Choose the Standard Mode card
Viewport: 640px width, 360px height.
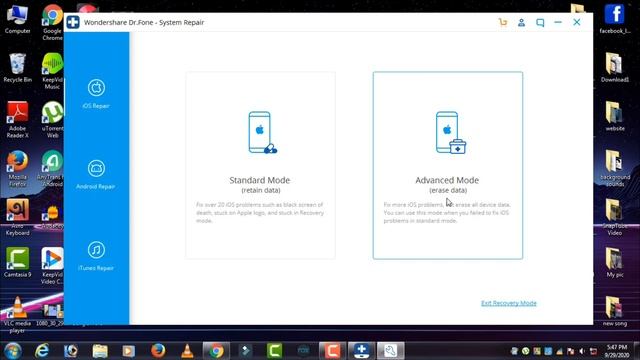point(260,165)
